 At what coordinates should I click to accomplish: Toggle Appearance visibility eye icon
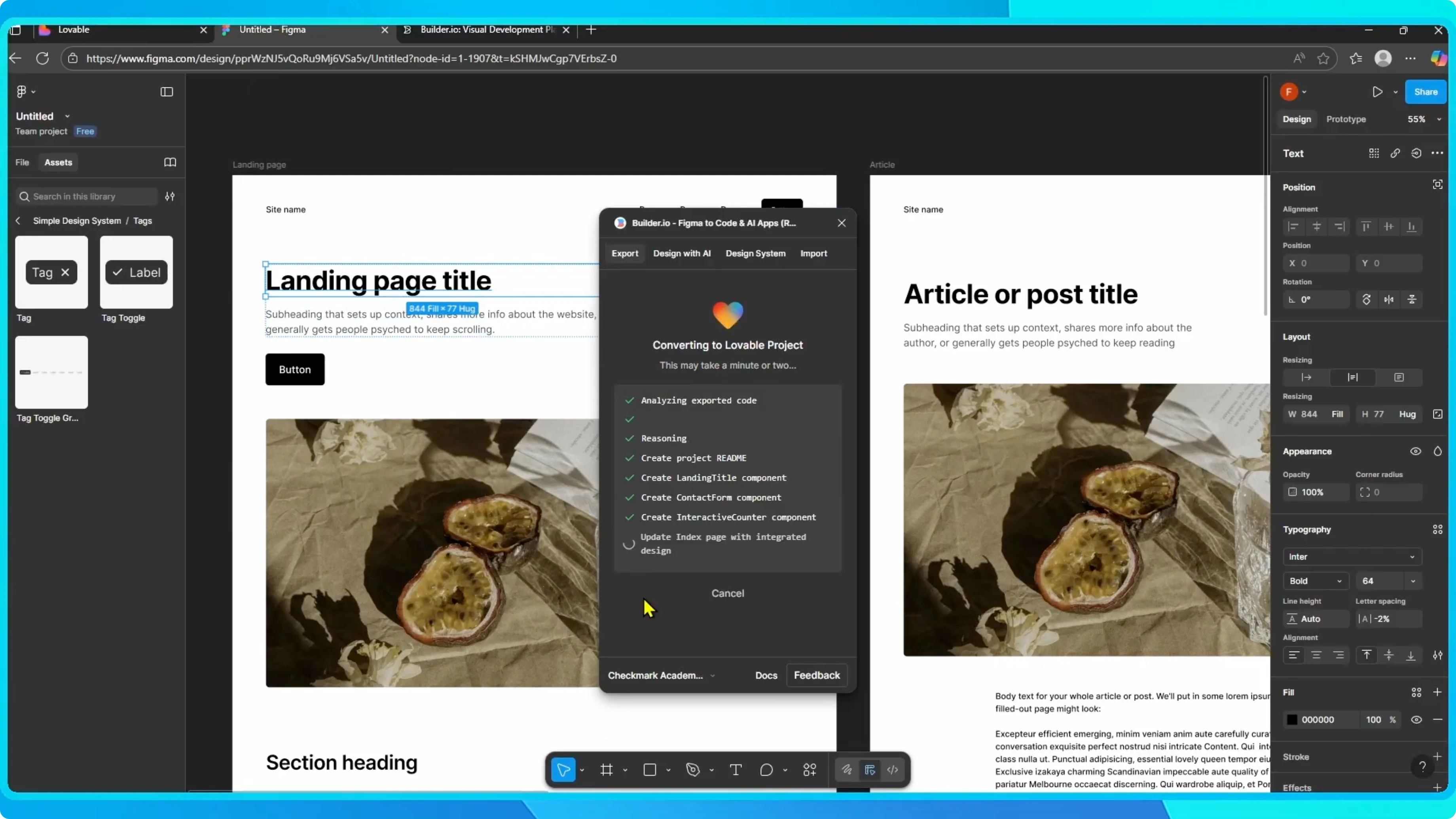(1415, 451)
